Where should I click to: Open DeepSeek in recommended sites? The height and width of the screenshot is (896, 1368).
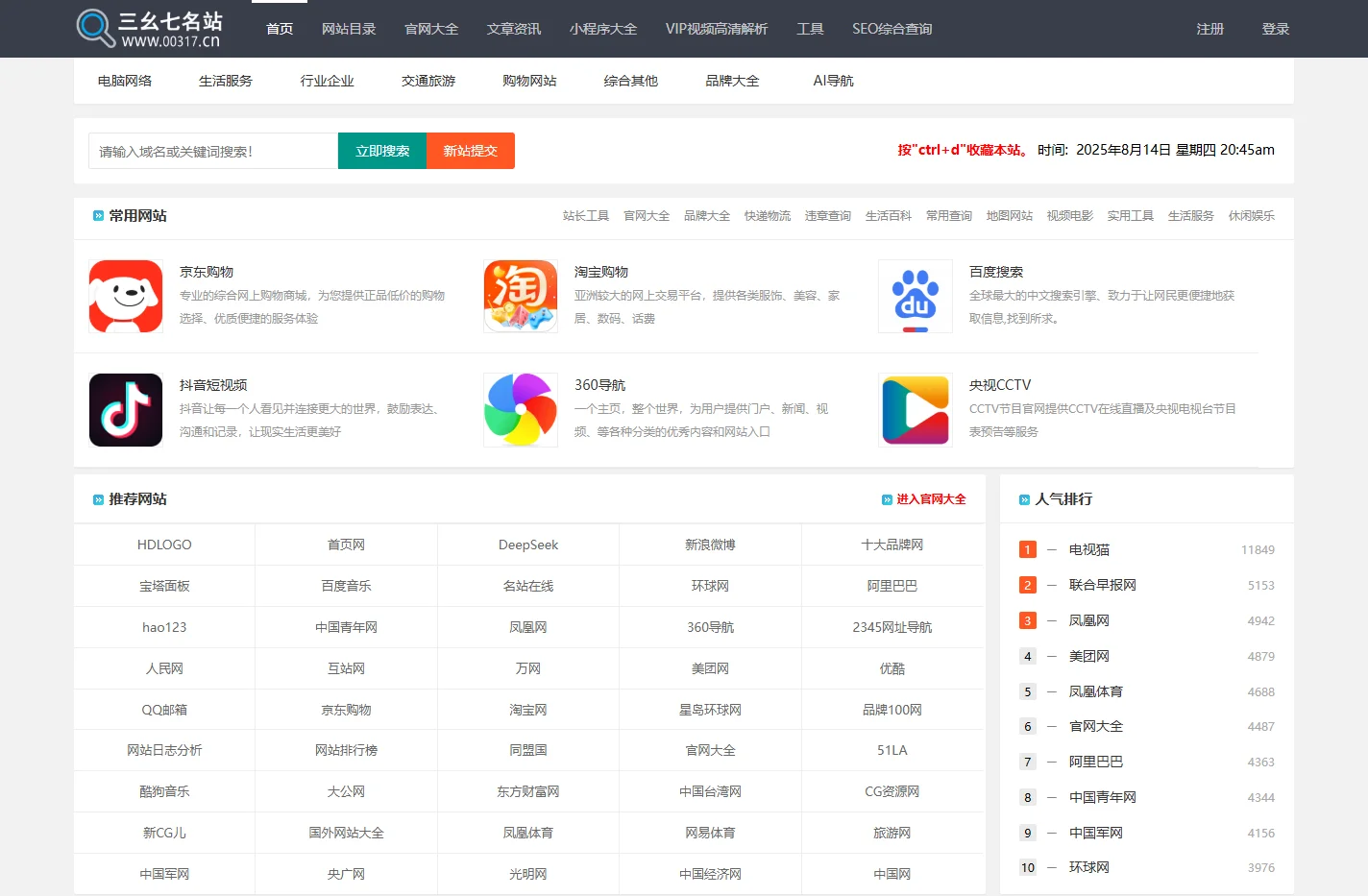tap(528, 545)
